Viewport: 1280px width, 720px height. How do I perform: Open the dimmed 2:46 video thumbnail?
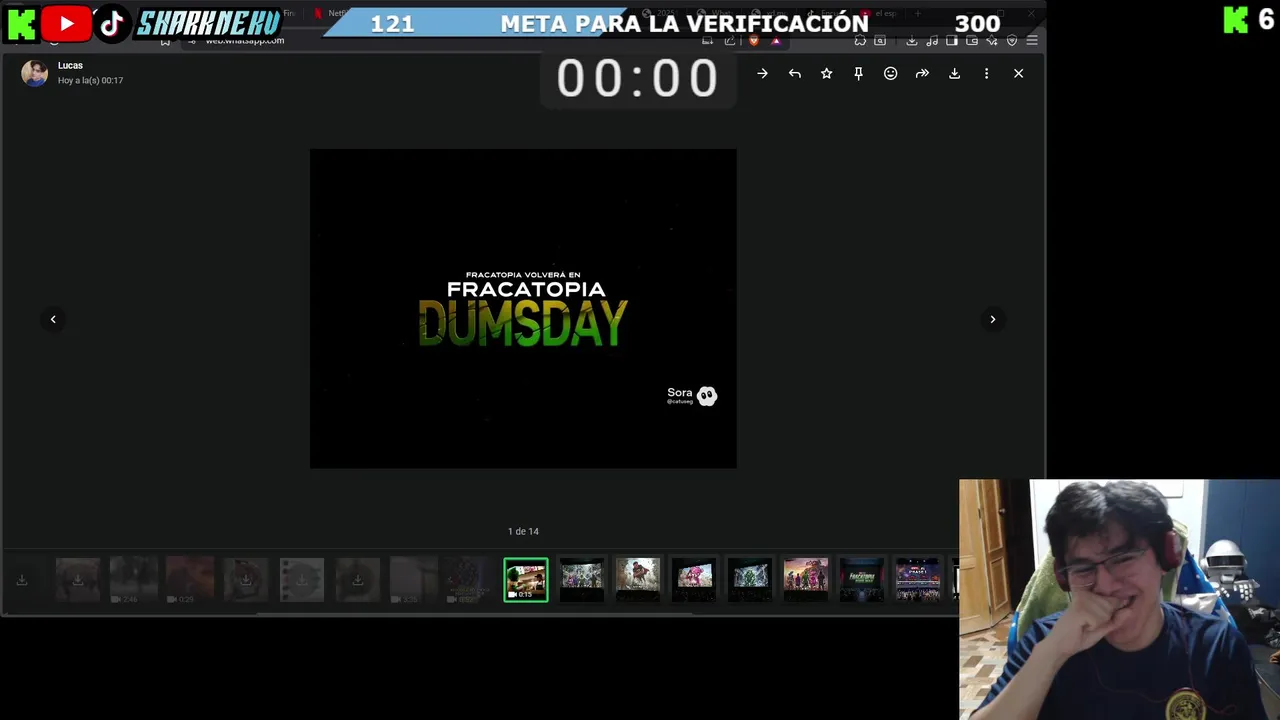(134, 580)
